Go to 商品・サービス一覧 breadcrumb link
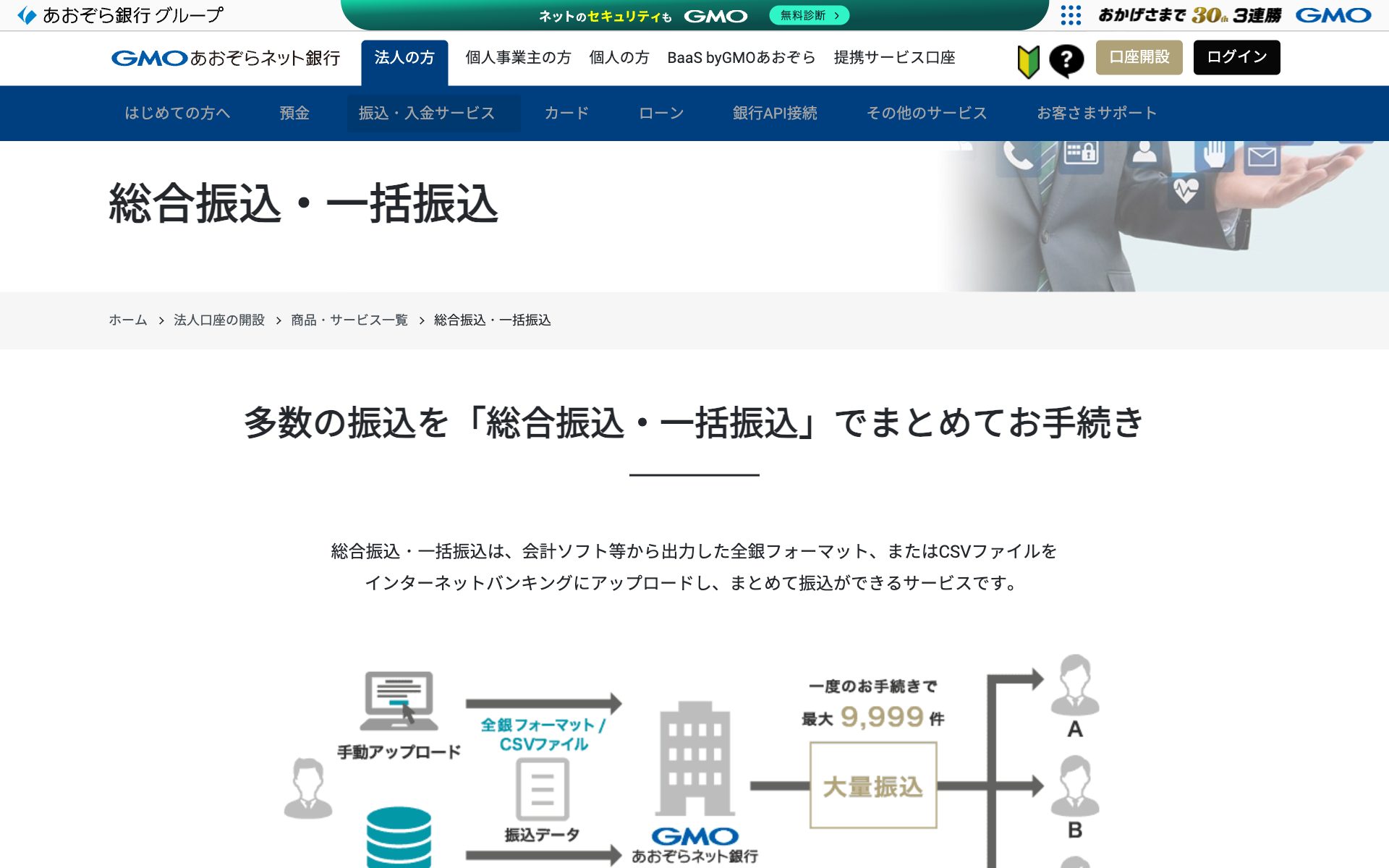Screen dimensions: 1389x868 coord(349,320)
